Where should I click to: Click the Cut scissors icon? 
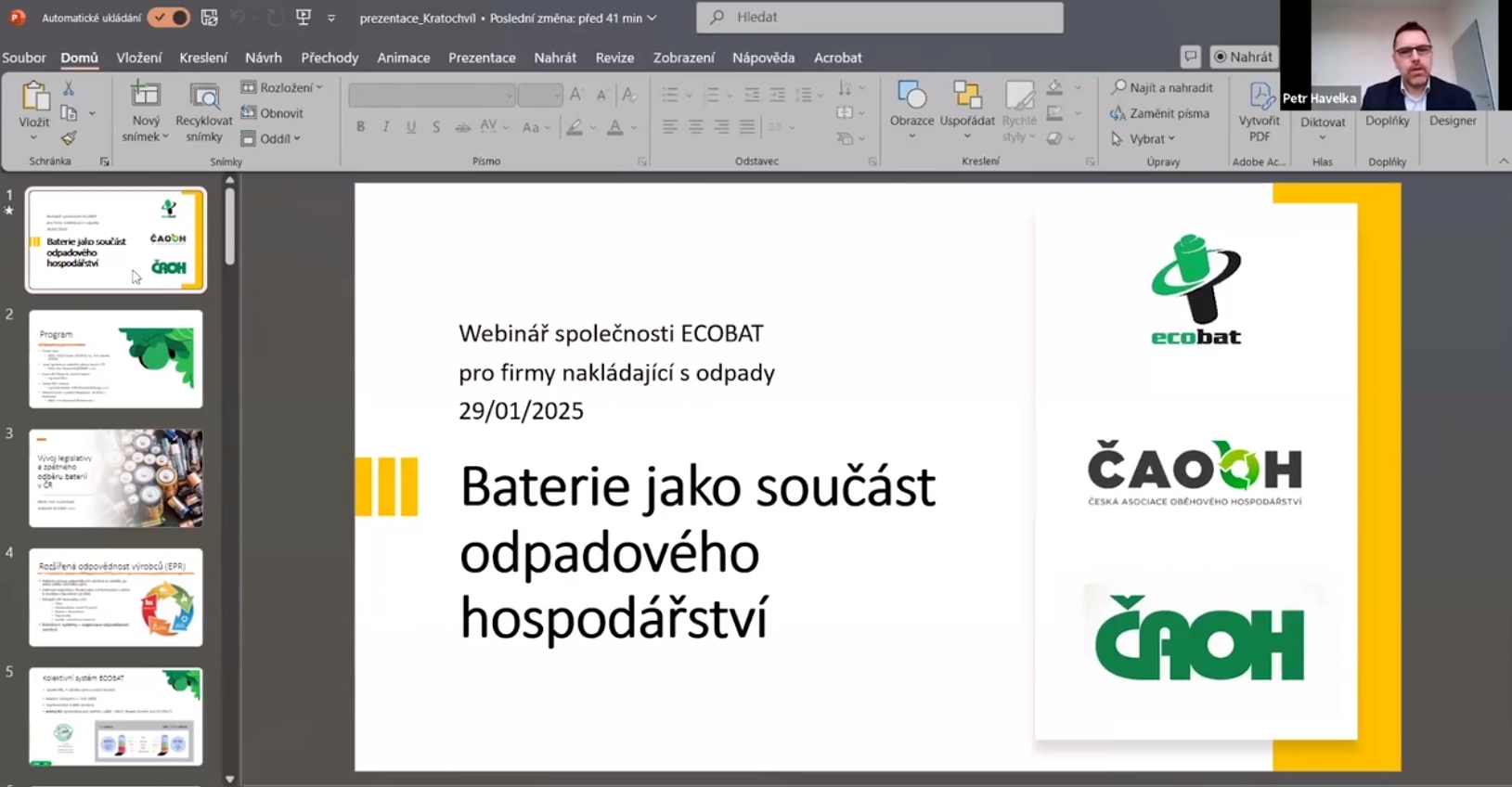(68, 88)
